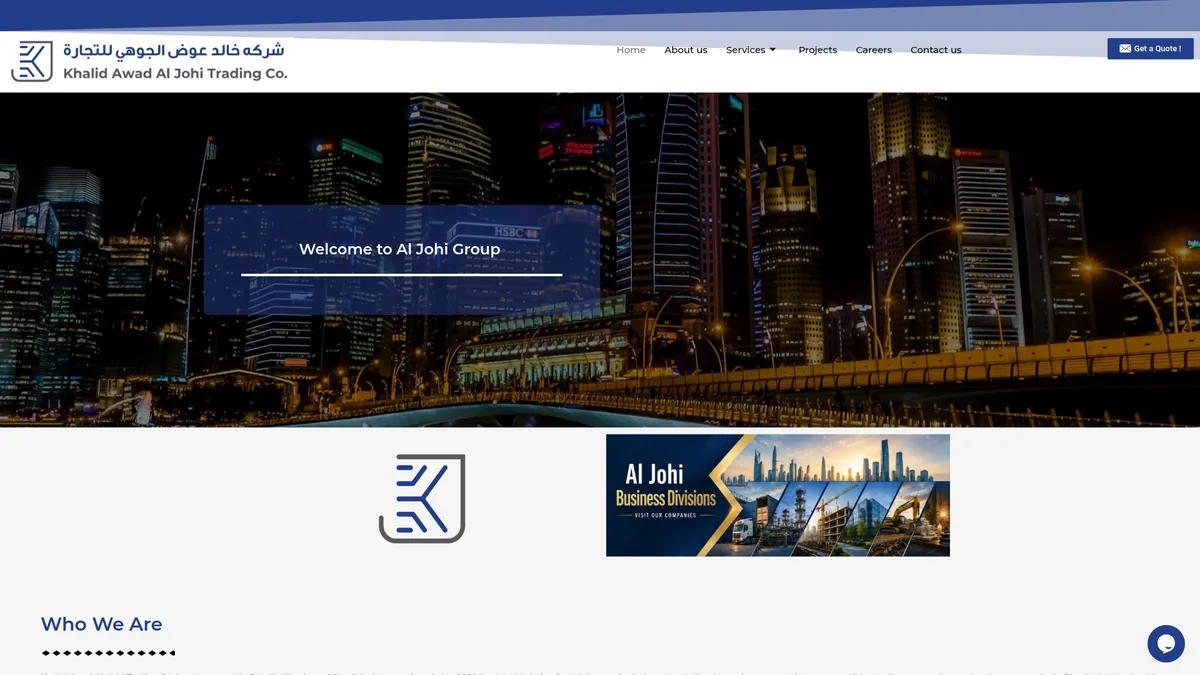Click the Arabic company name in header
The height and width of the screenshot is (675, 1200).
tap(174, 50)
